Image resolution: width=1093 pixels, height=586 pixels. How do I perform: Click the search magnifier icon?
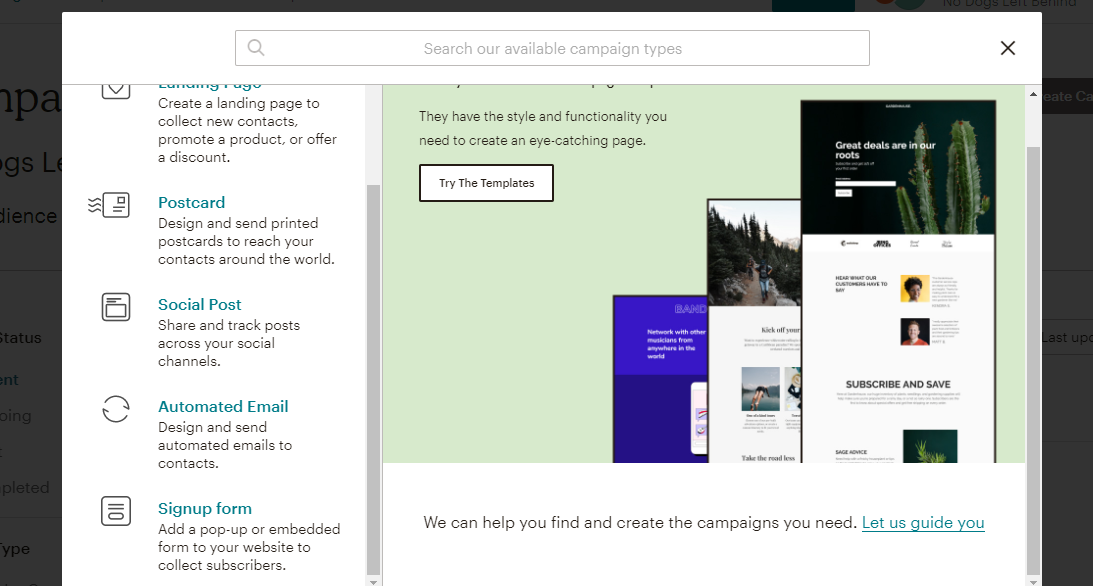pyautogui.click(x=256, y=47)
